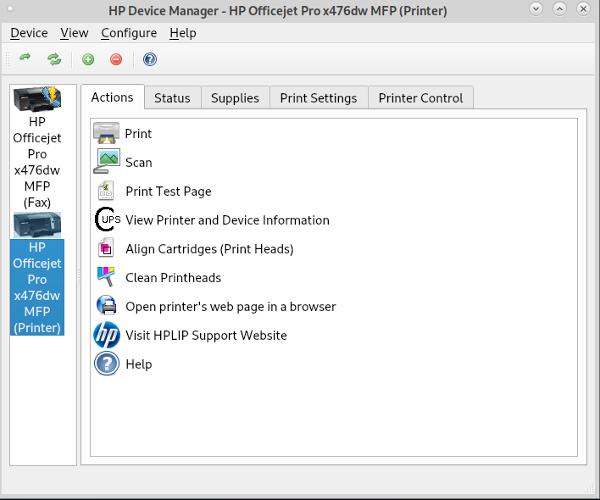This screenshot has width=600, height=500.
Task: Click Align Cartridges (Print Heads) text
Action: (x=209, y=249)
